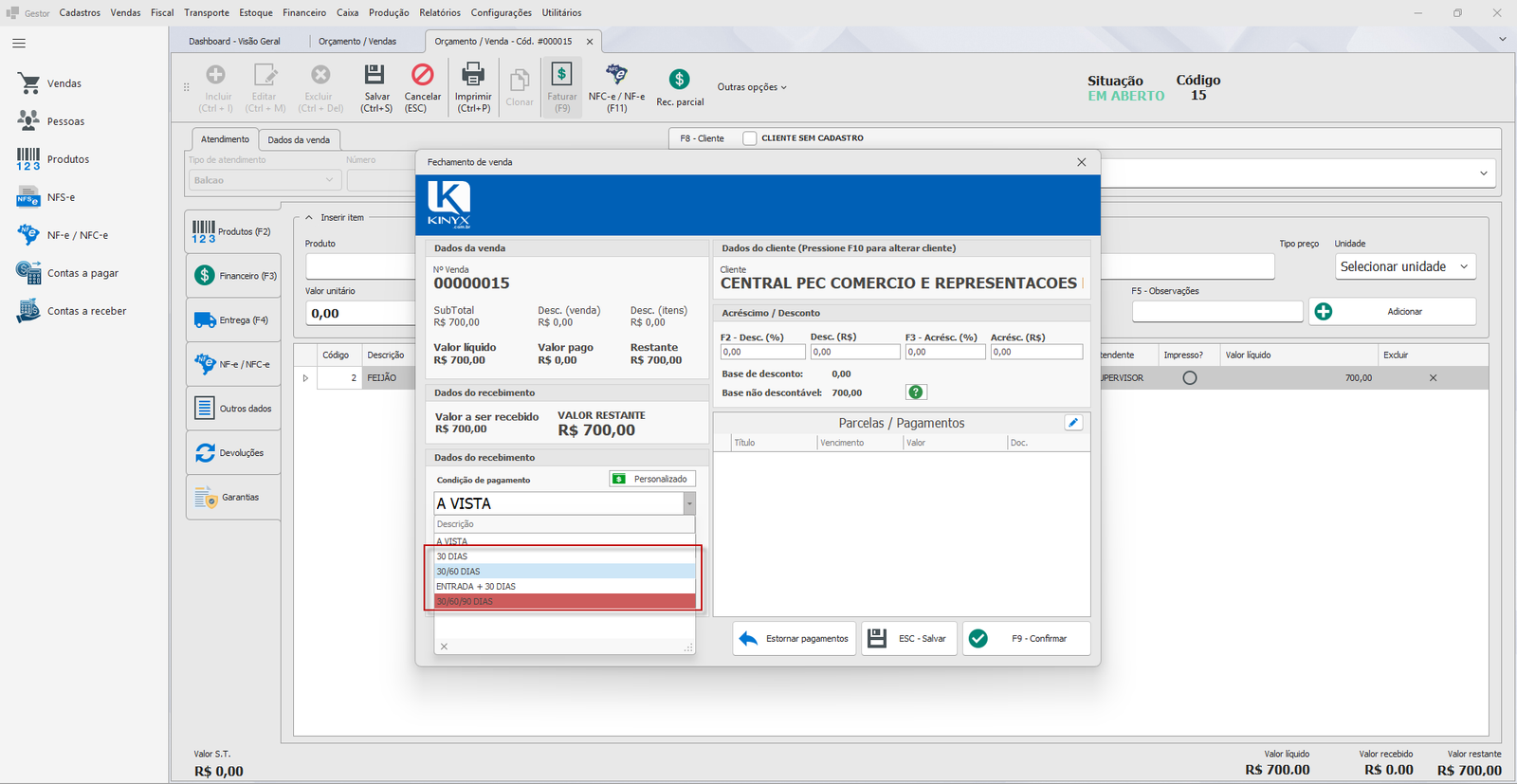Open the Financeiro (F3) side tab
The image size is (1517, 784).
point(233,276)
